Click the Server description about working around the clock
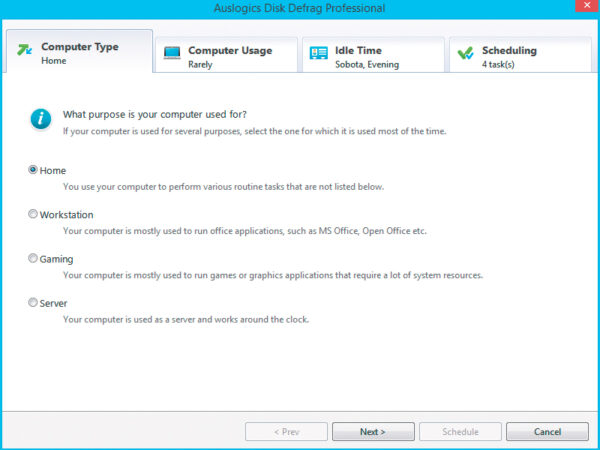This screenshot has height=450, width=600. click(186, 319)
